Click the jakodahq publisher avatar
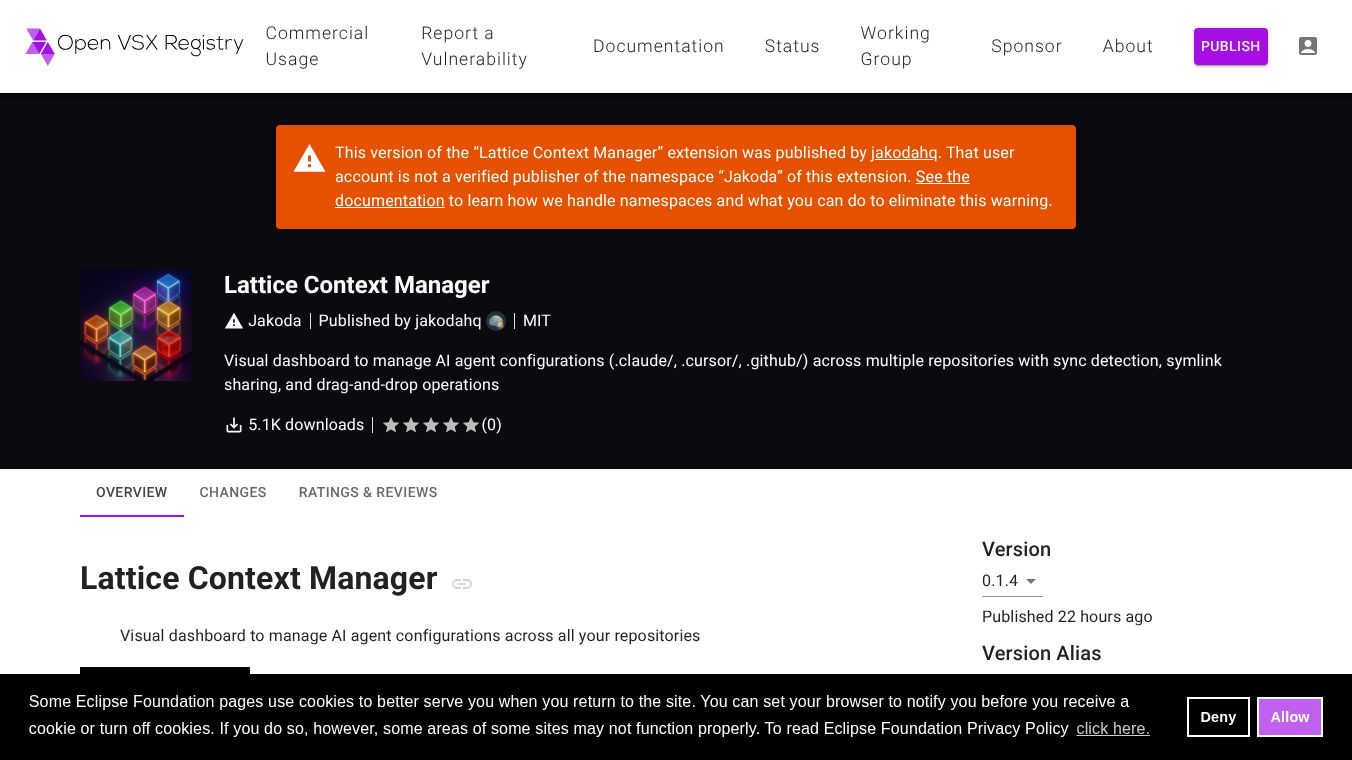This screenshot has height=760, width=1352. tap(496, 321)
